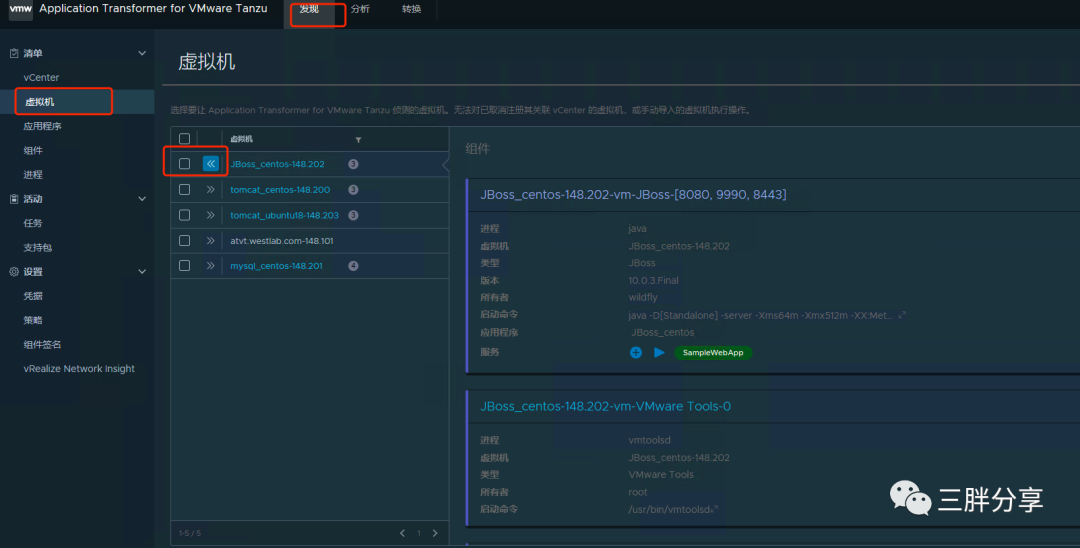Viewport: 1080px width, 548px height.
Task: Open 组件签名 in the sidebar
Action: tap(43, 345)
